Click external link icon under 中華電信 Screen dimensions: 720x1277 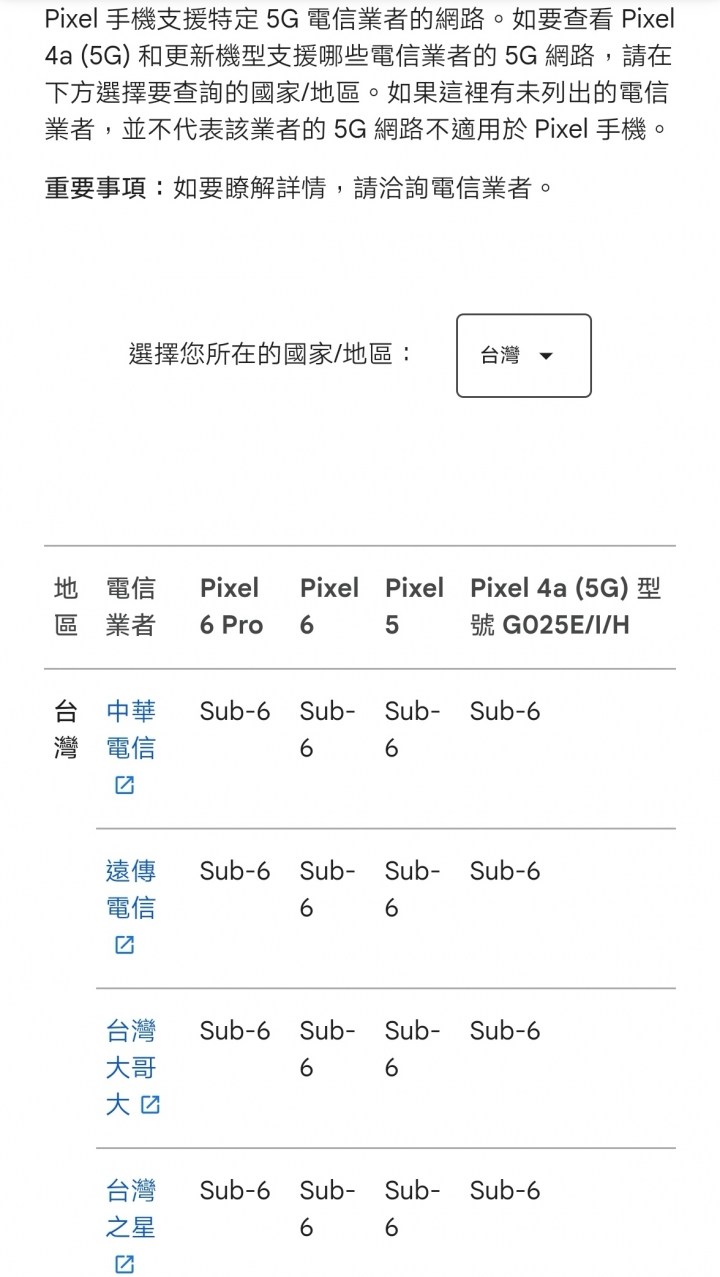(x=124, y=786)
